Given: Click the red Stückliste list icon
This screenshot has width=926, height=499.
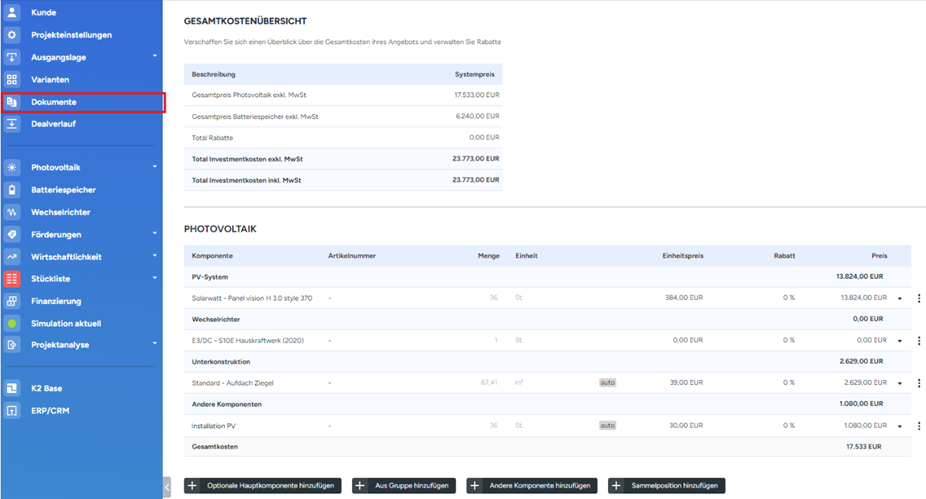Looking at the screenshot, I should pyautogui.click(x=12, y=279).
